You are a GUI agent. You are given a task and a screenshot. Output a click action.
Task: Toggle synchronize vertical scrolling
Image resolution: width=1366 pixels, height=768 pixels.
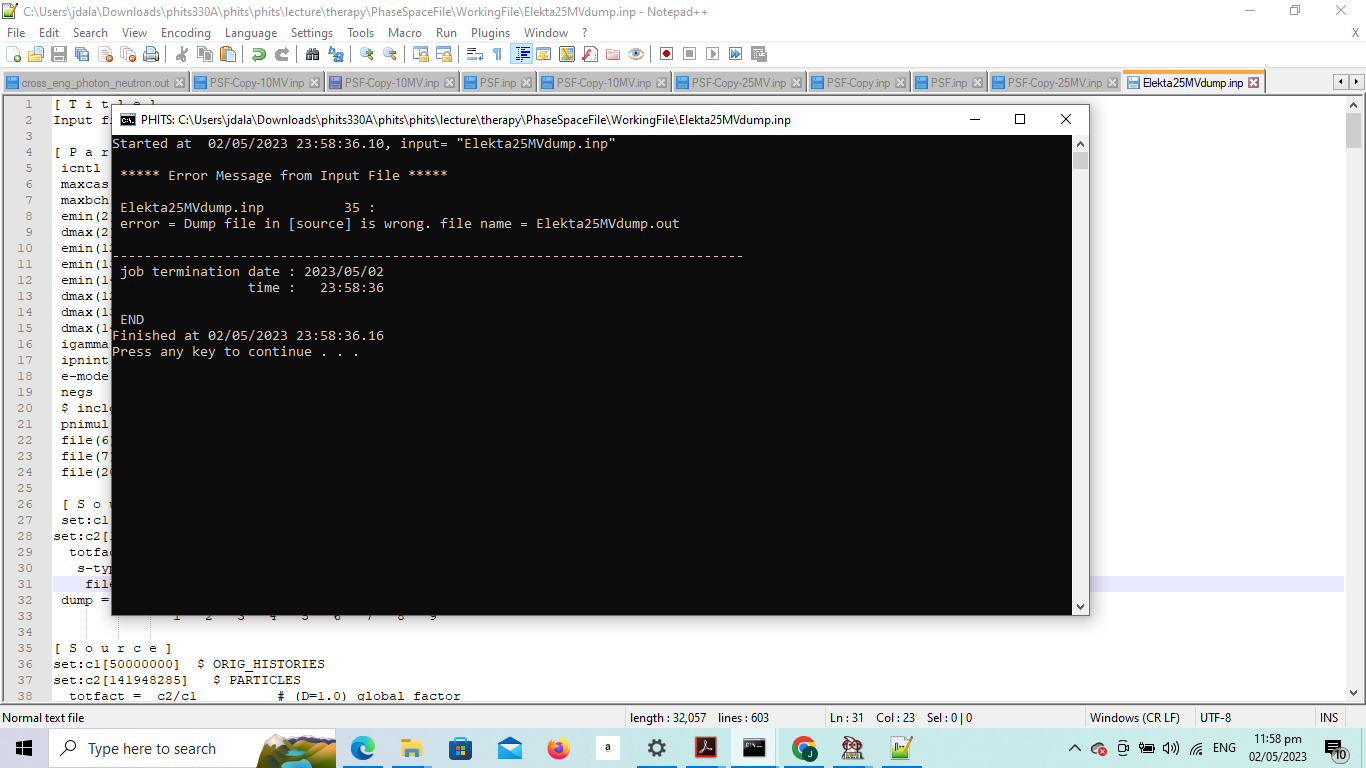(423, 54)
